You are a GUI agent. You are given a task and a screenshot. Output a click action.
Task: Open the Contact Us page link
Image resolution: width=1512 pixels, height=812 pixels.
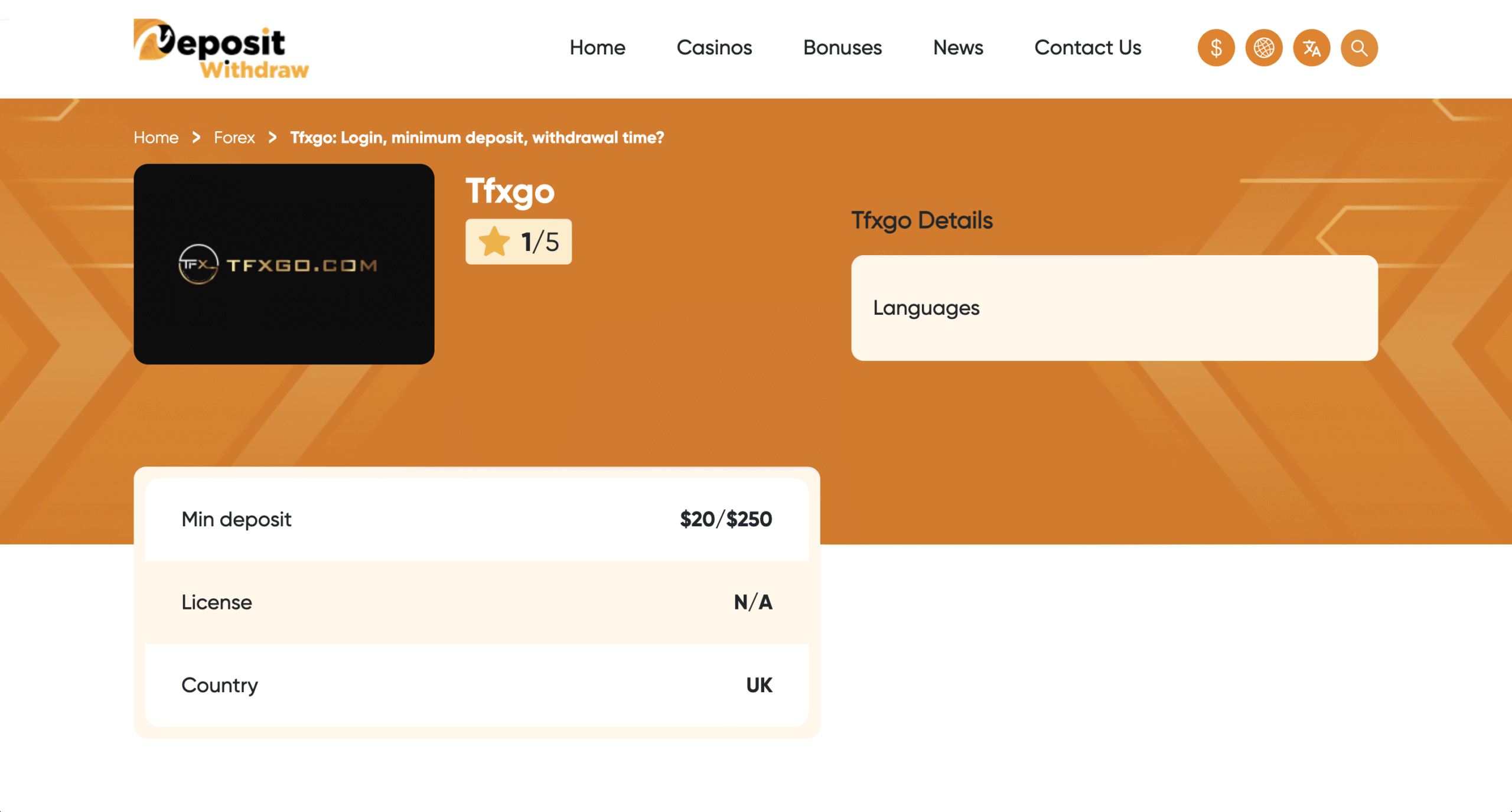(1087, 47)
